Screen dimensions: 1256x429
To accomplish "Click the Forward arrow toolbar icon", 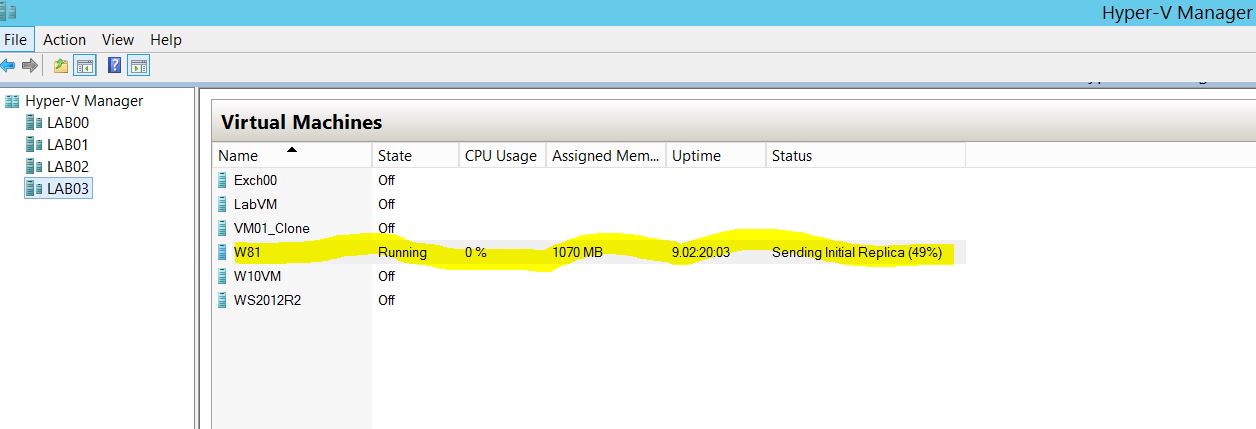I will coord(30,66).
